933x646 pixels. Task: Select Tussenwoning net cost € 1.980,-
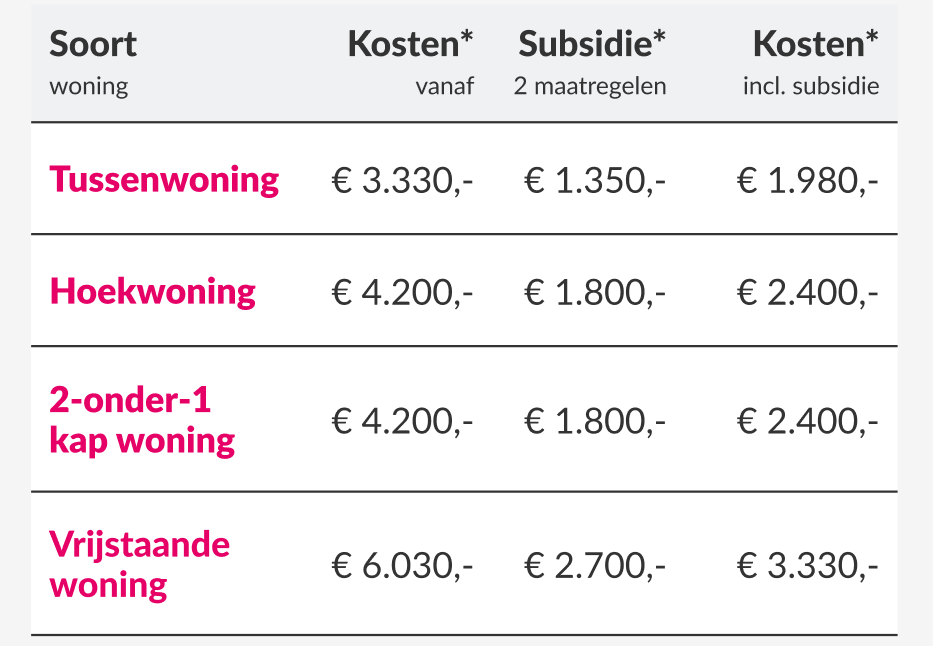pyautogui.click(x=807, y=180)
